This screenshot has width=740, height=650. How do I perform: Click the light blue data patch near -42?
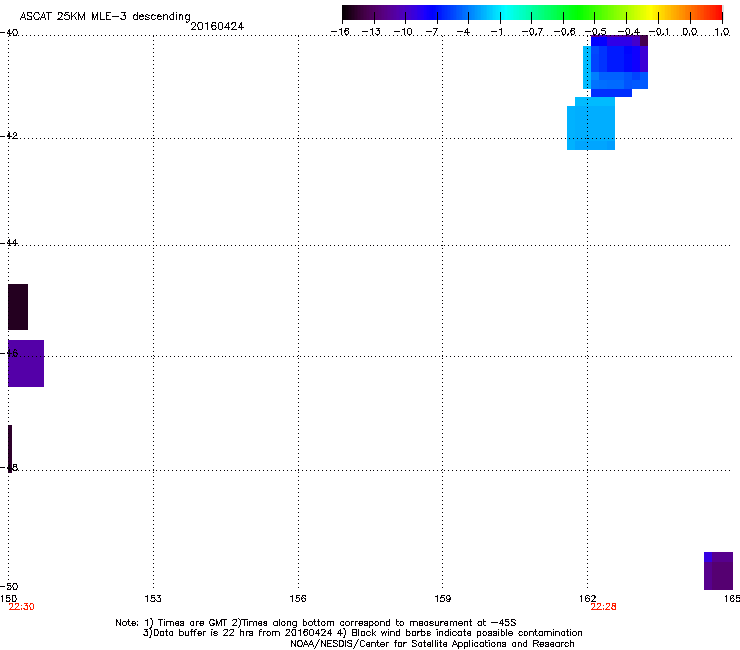591,124
